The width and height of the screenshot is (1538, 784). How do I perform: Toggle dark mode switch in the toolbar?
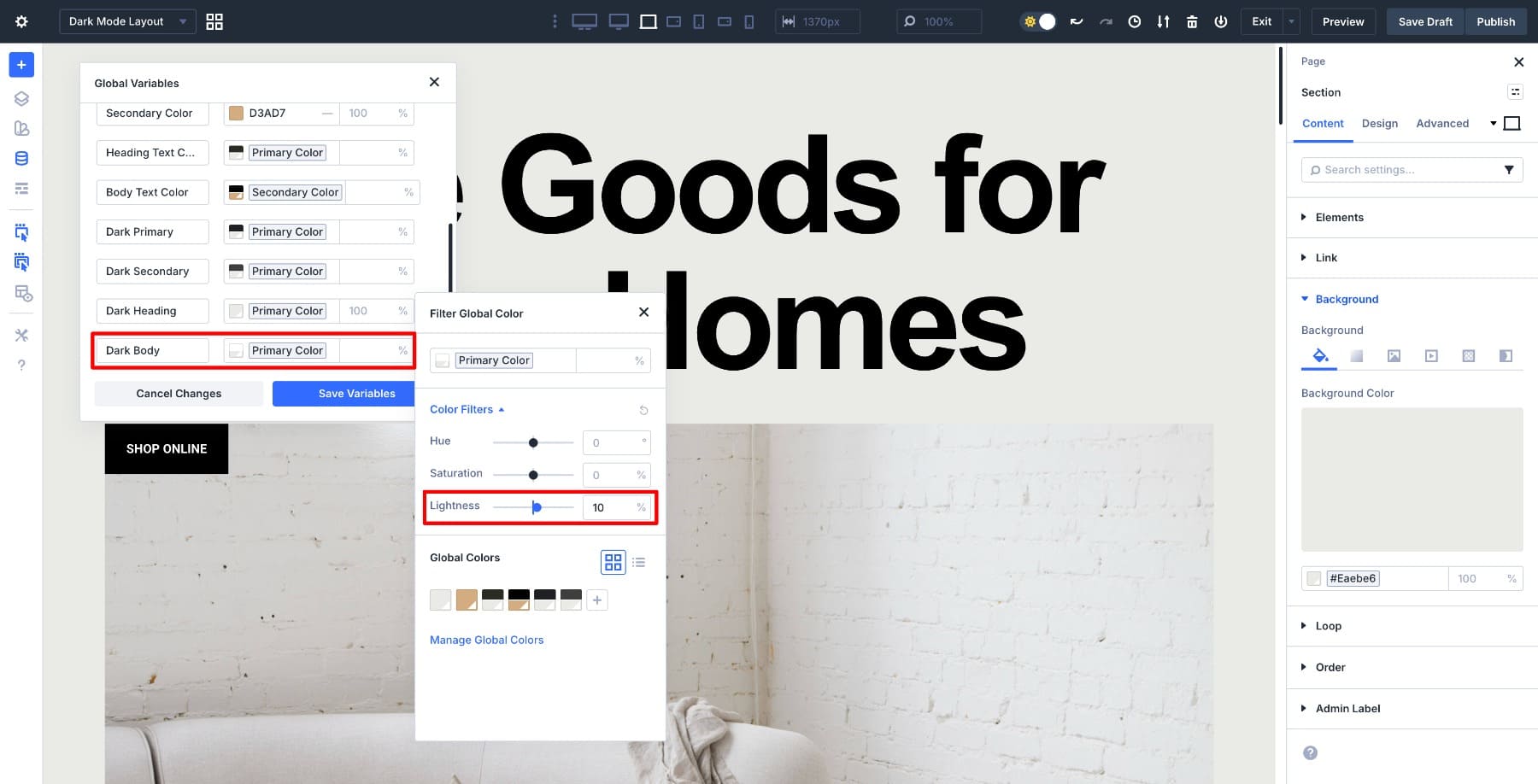click(x=1037, y=21)
